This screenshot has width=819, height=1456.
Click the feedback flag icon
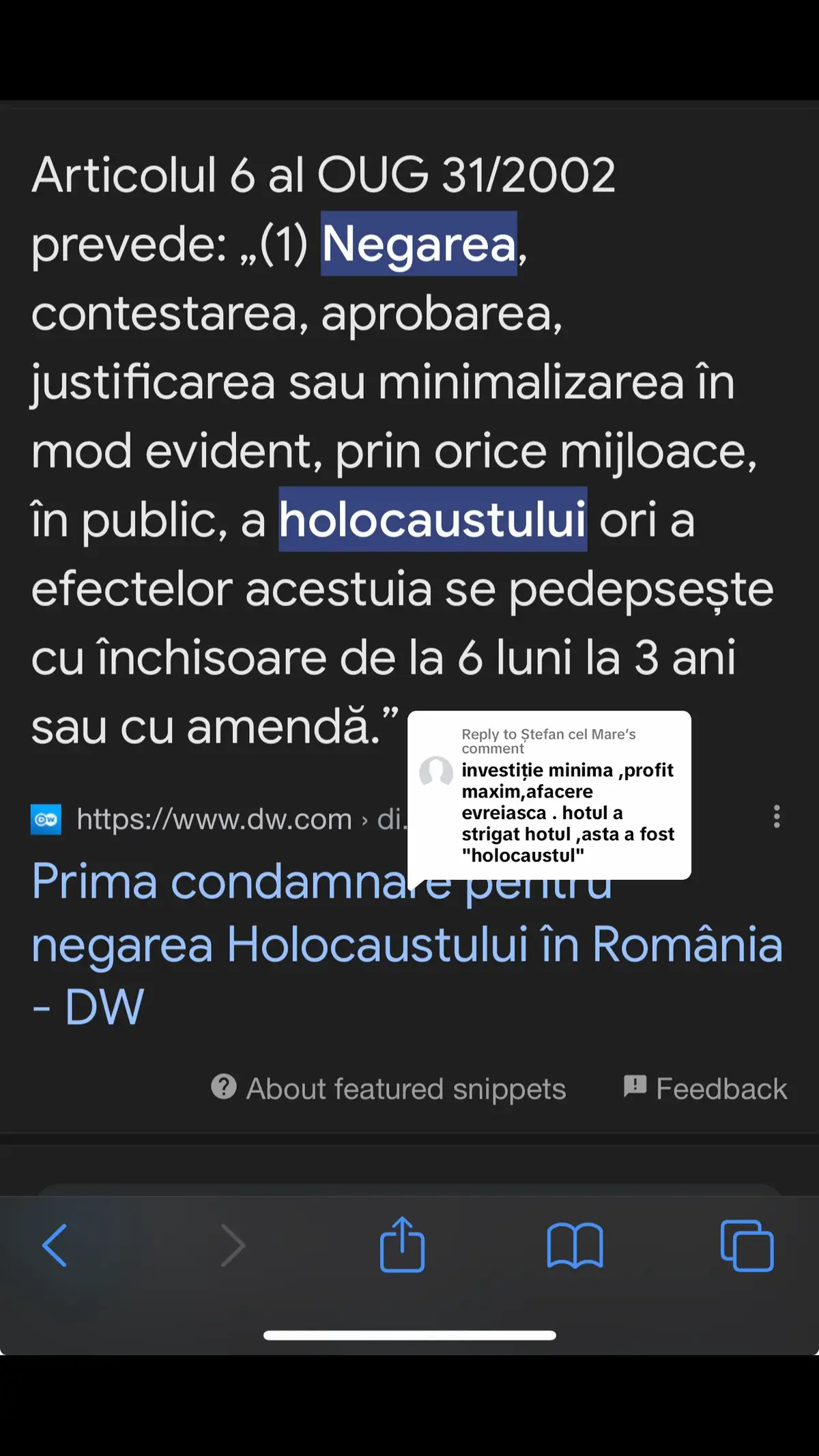635,1085
